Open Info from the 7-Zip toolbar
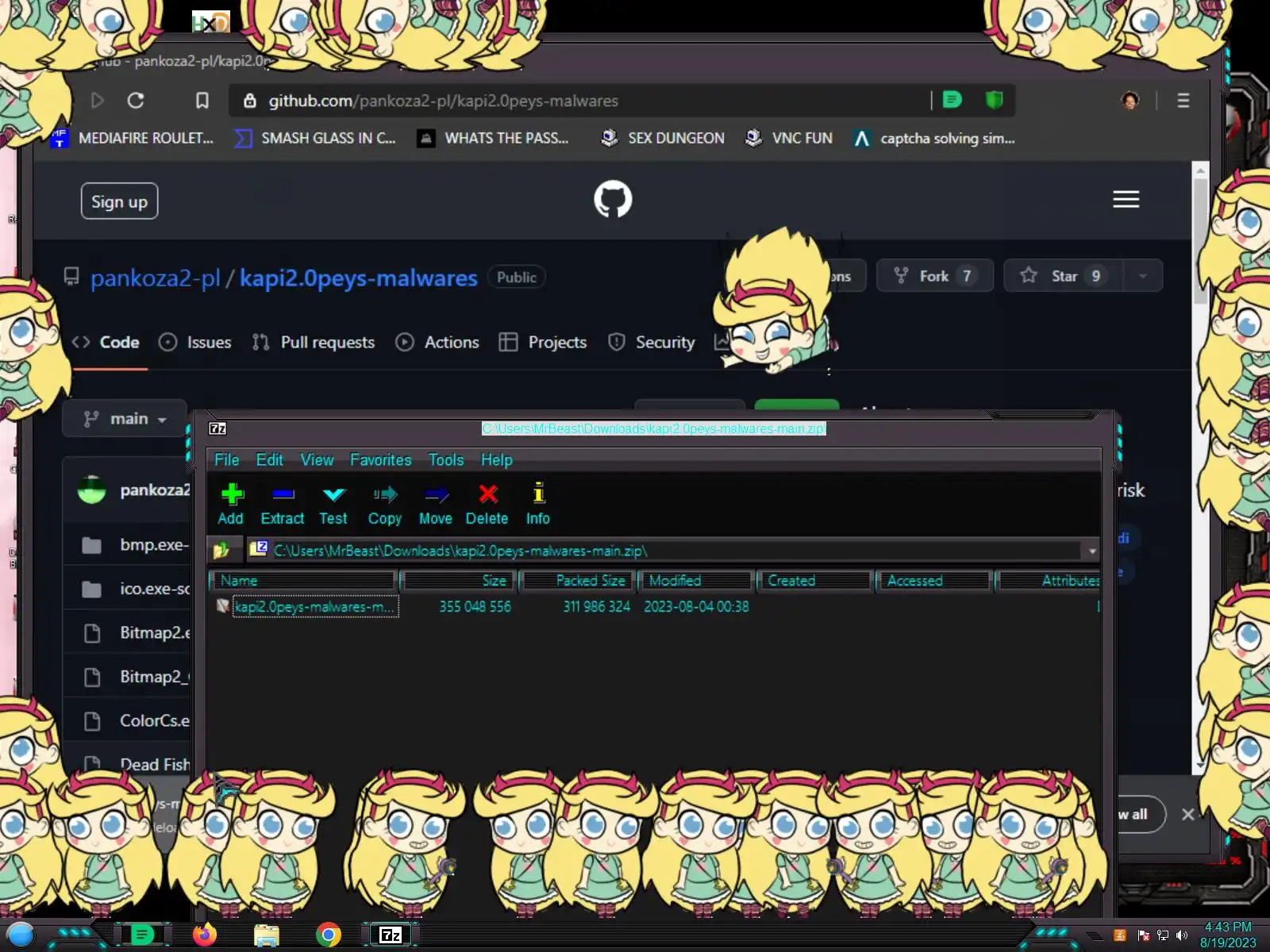This screenshot has height=952, width=1270. click(538, 493)
